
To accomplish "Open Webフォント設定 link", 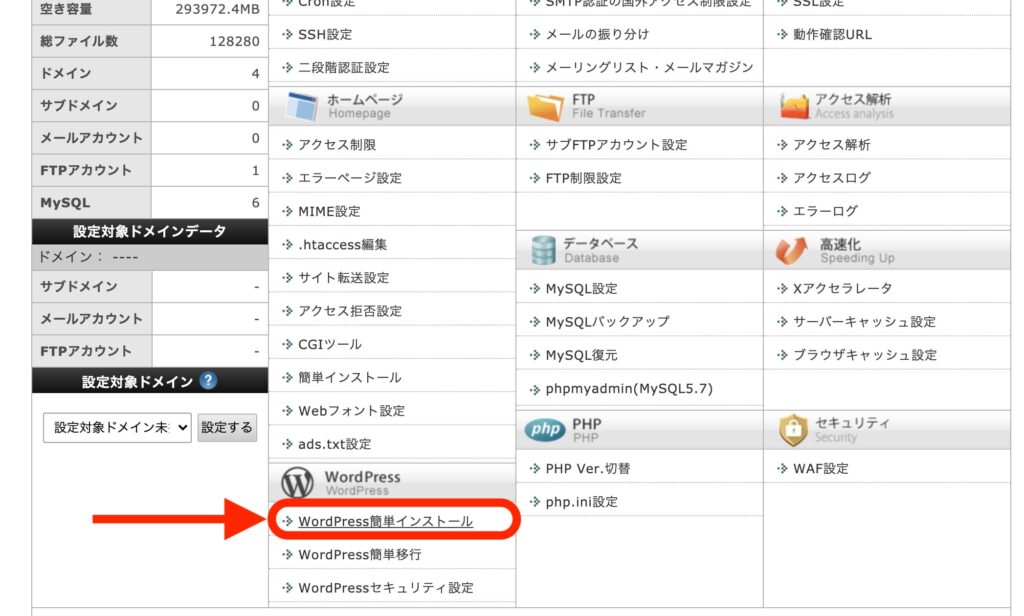I will pos(351,411).
